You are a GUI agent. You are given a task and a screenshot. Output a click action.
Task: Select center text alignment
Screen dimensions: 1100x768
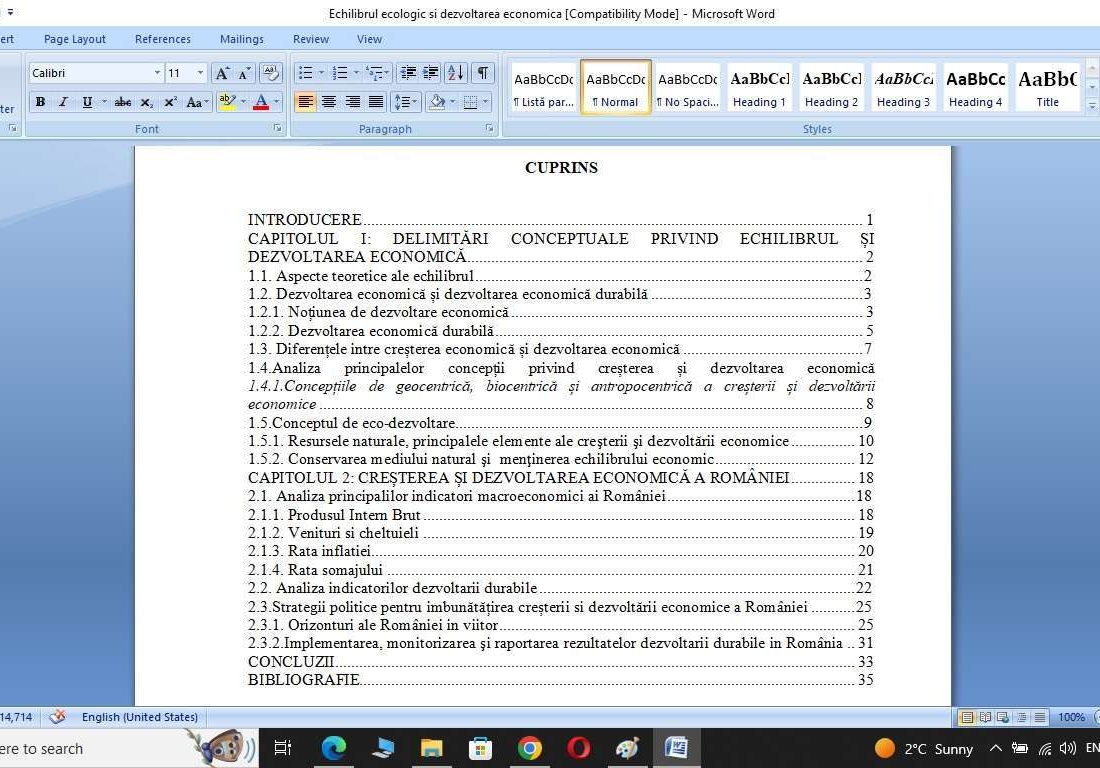pyautogui.click(x=329, y=101)
